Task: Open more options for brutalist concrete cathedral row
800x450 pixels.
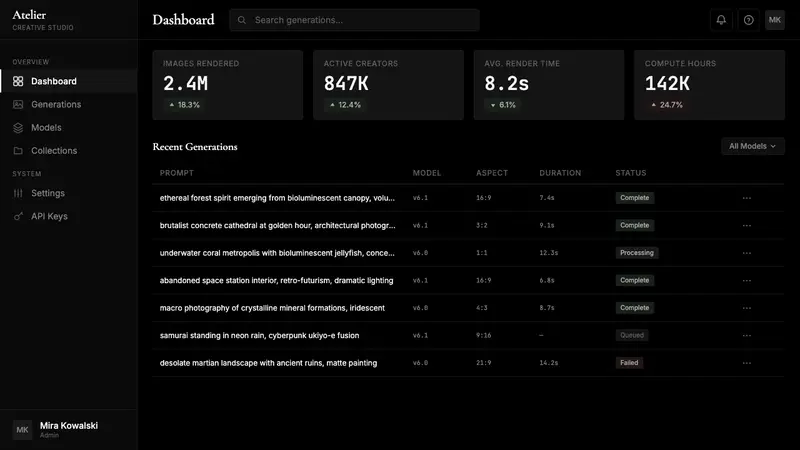Action: [746, 226]
